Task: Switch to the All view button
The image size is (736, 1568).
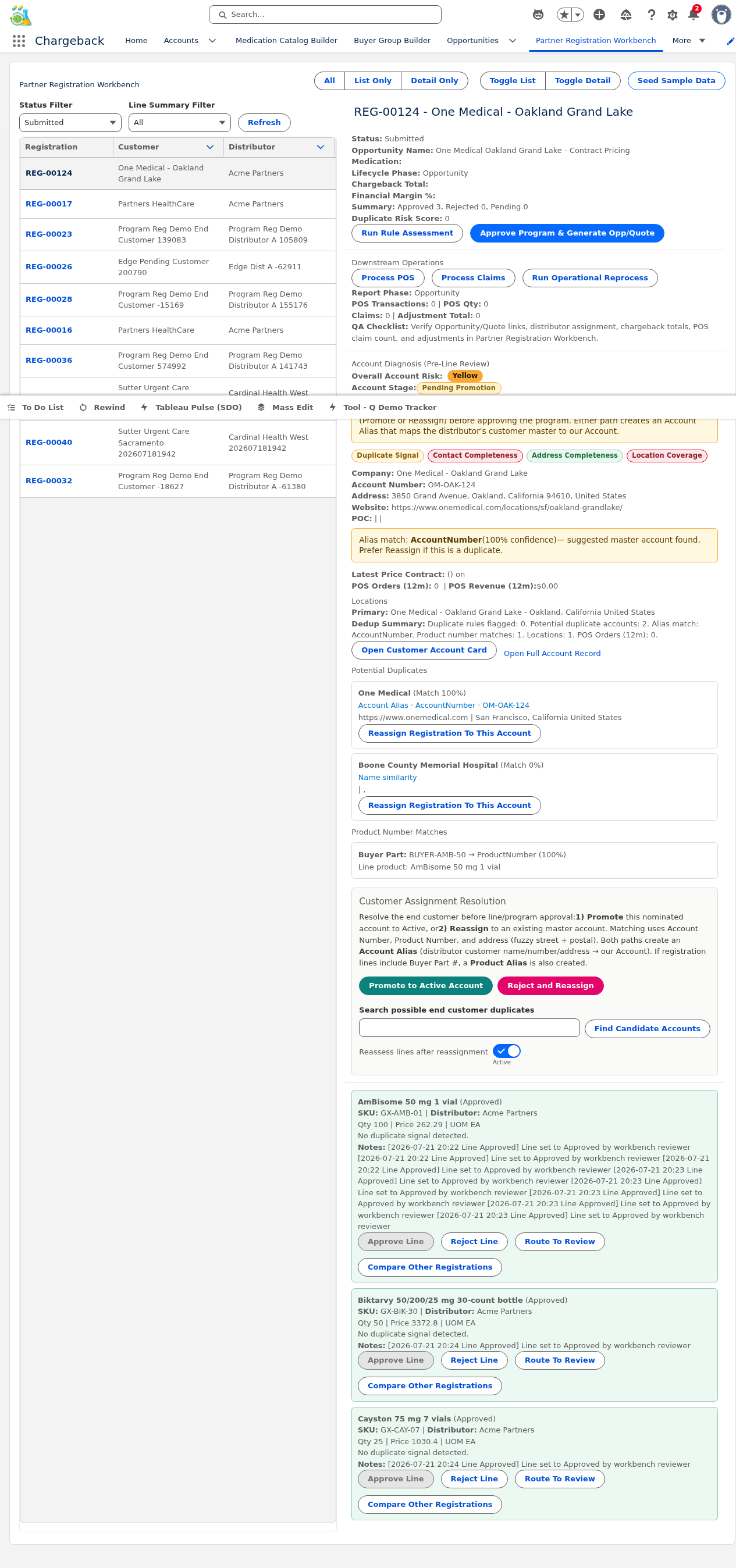Action: point(329,81)
